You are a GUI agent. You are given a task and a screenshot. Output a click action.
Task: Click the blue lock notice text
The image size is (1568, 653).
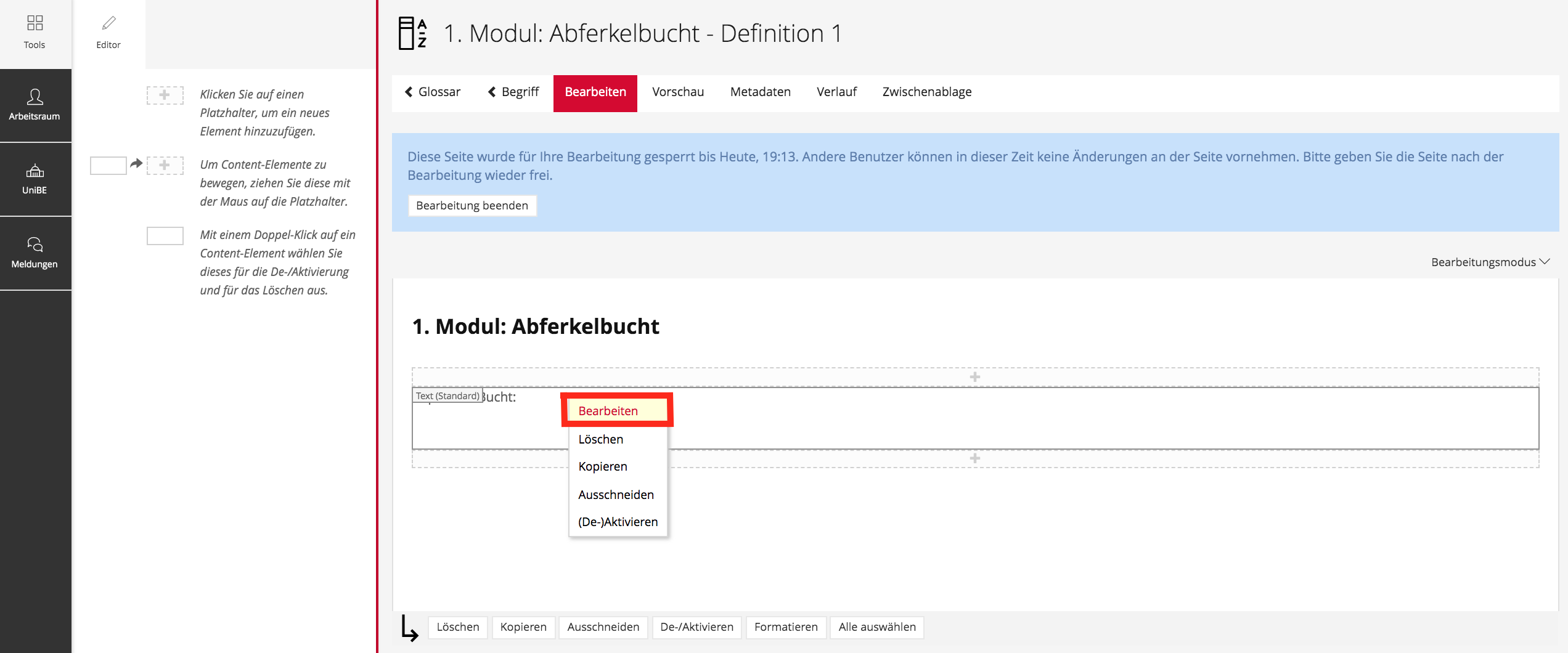[955, 166]
